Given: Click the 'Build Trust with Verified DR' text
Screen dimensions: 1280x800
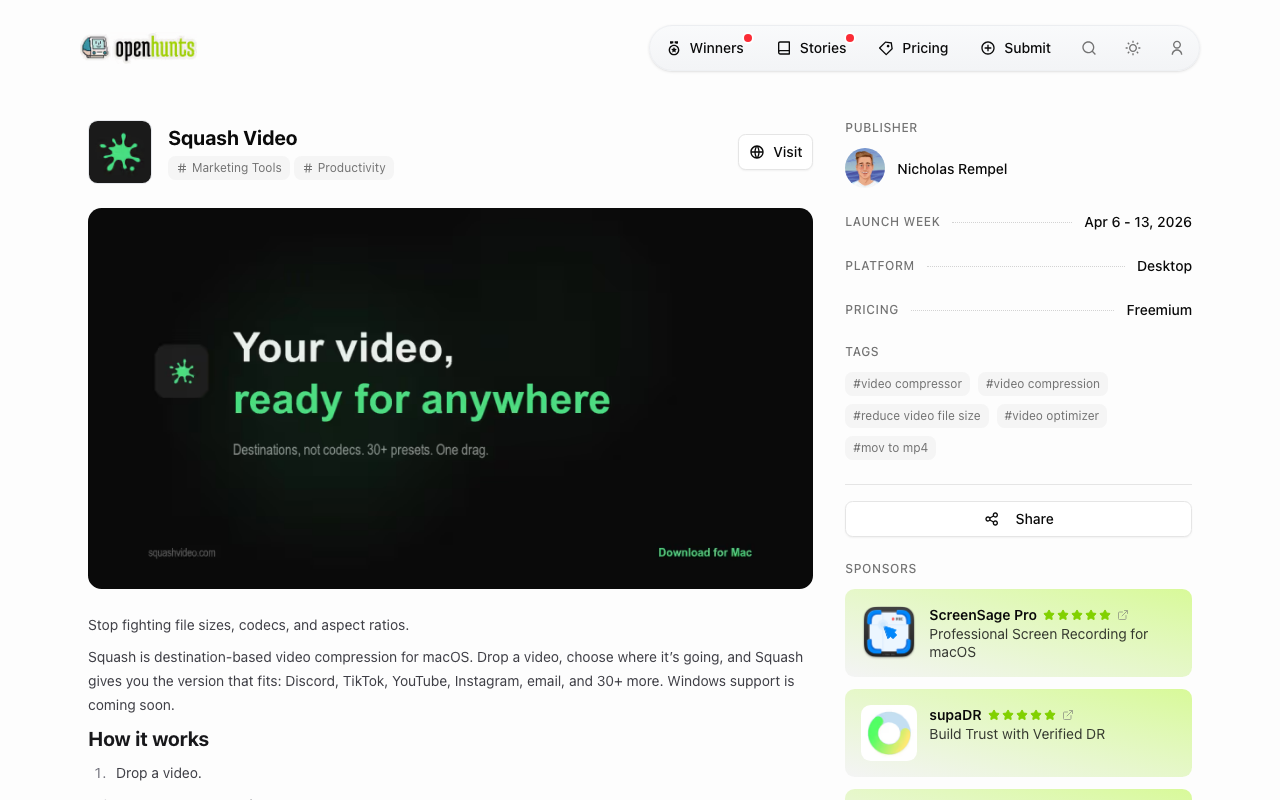Looking at the screenshot, I should (x=1017, y=734).
